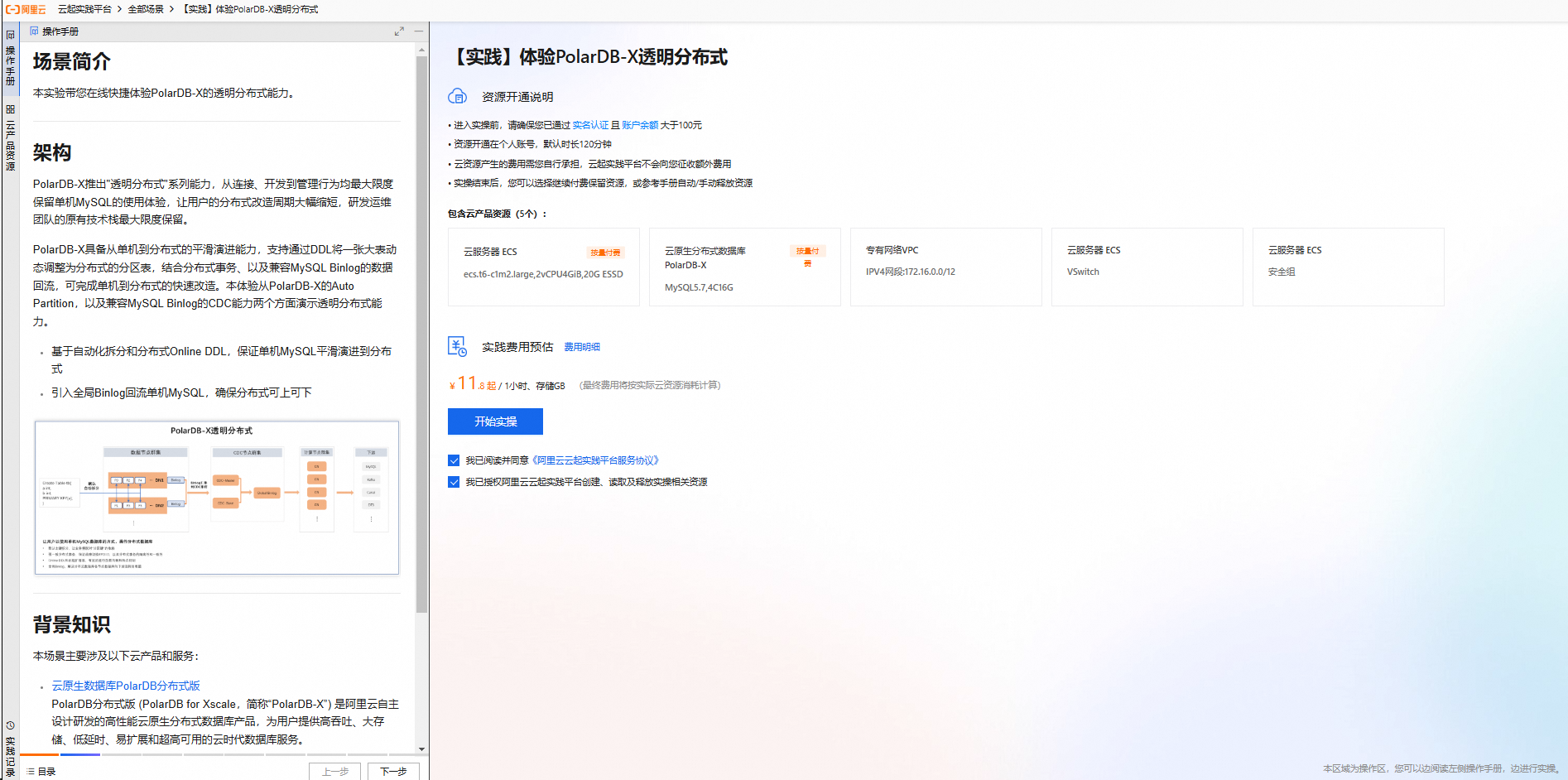1568x780 pixels.
Task: Open the 云产品资源 sidebar tab
Action: tap(10, 137)
